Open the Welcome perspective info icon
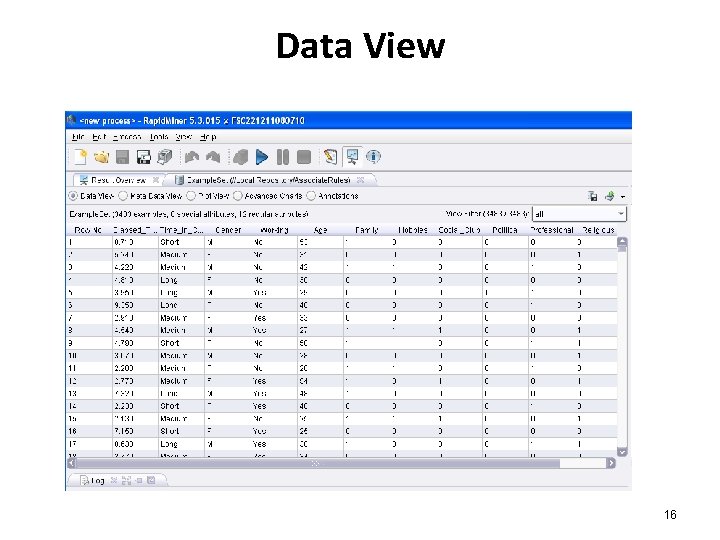The width and height of the screenshot is (720, 540). click(373, 157)
